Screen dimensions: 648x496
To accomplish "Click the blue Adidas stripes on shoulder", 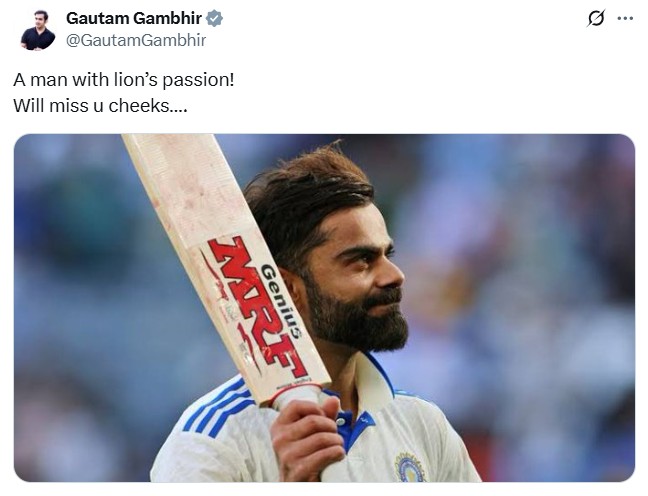I will pos(218,408).
